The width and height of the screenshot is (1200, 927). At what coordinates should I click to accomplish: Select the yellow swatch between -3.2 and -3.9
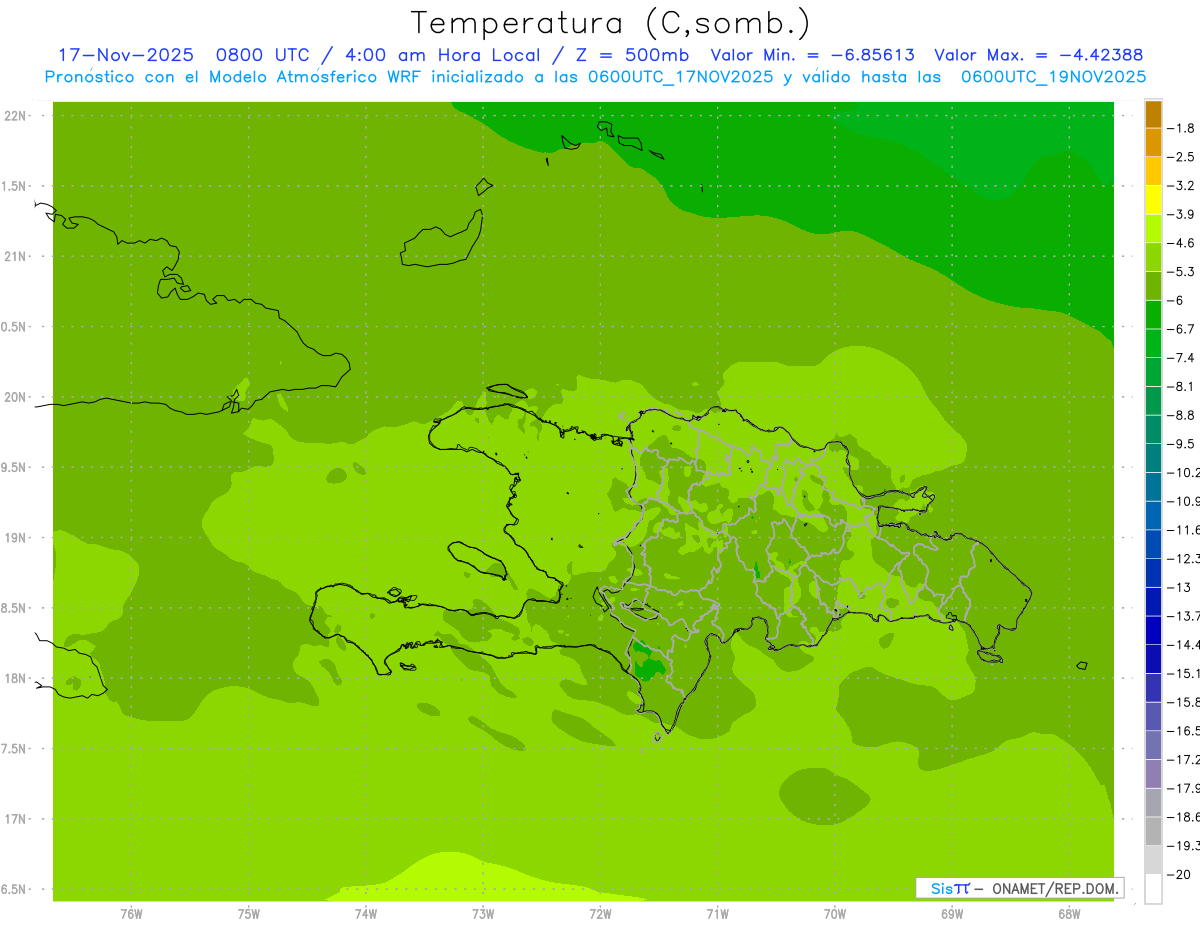coord(1153,200)
